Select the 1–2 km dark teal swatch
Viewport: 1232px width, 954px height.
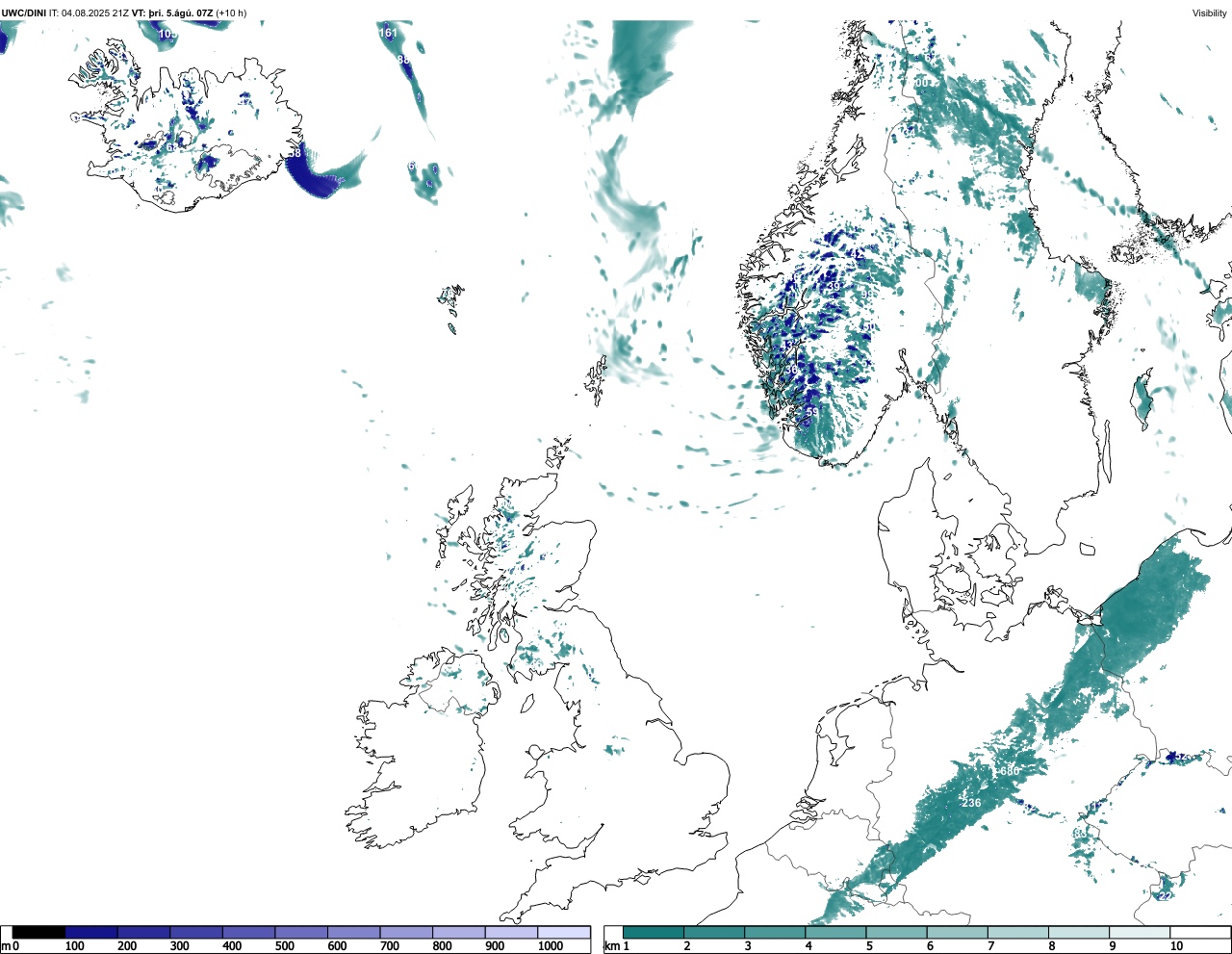point(654,933)
